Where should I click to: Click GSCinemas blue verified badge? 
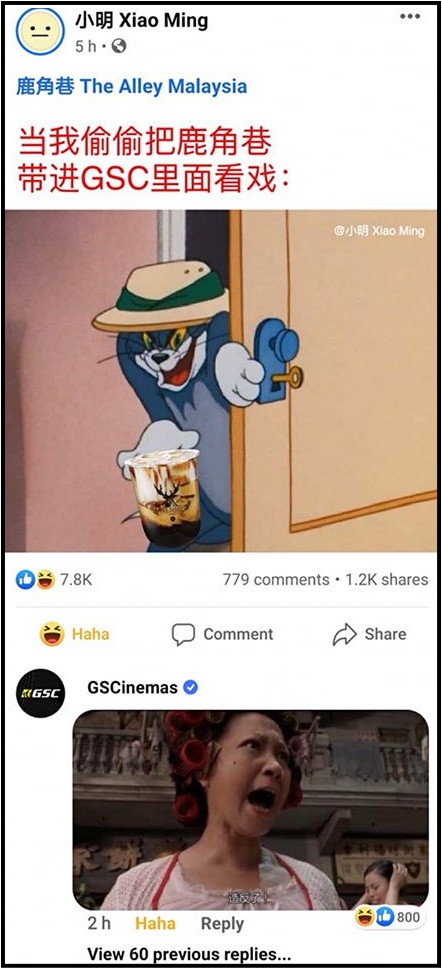(x=190, y=687)
